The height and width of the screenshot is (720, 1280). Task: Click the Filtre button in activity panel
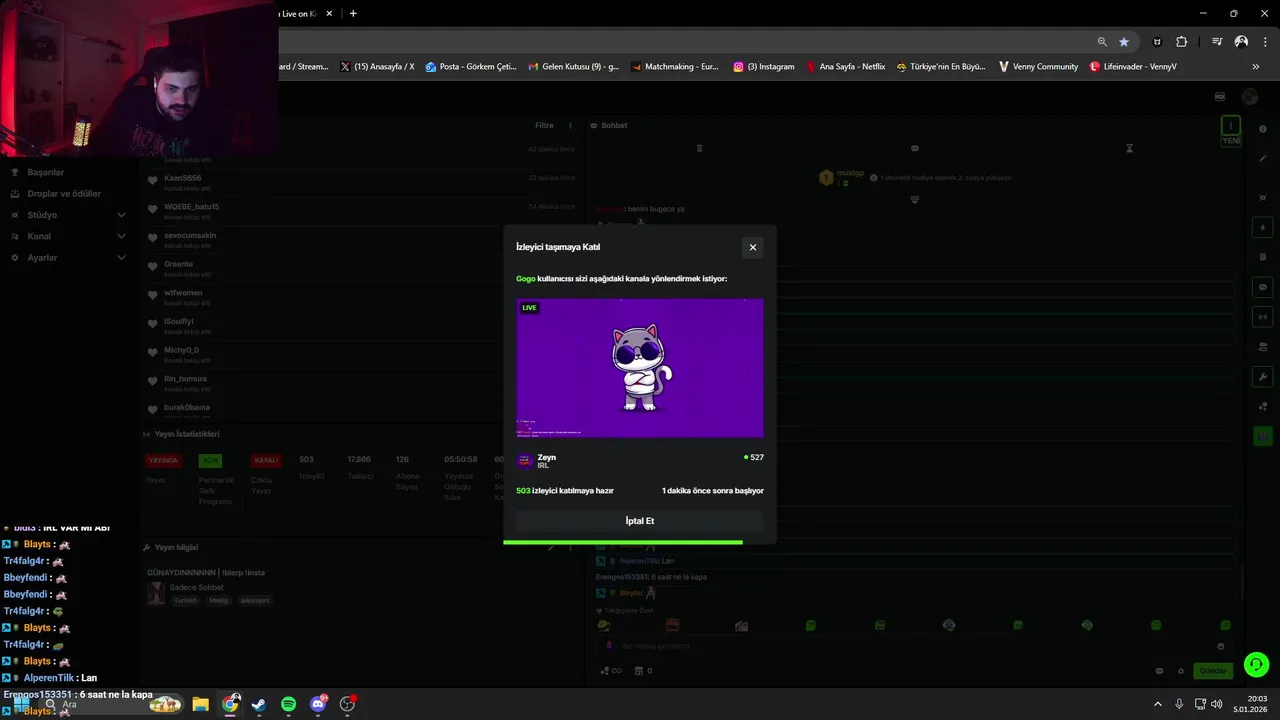(x=544, y=126)
